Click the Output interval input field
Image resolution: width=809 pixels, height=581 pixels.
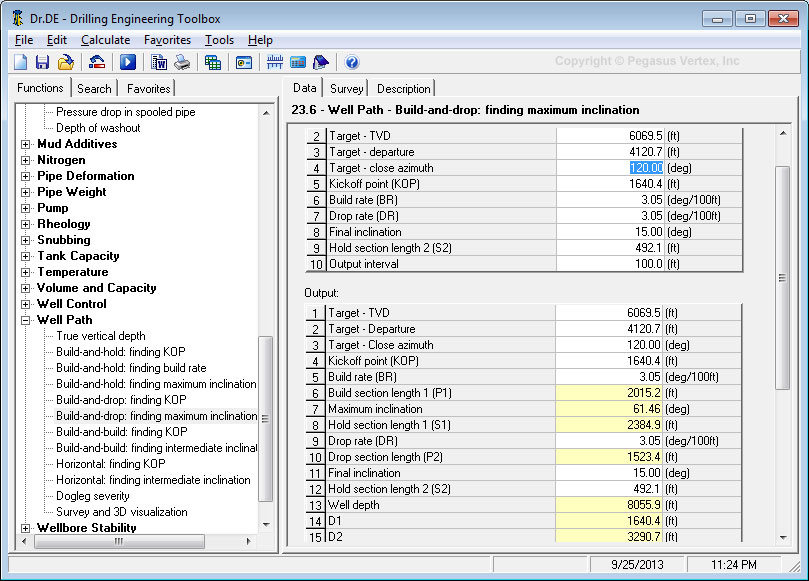coord(610,264)
